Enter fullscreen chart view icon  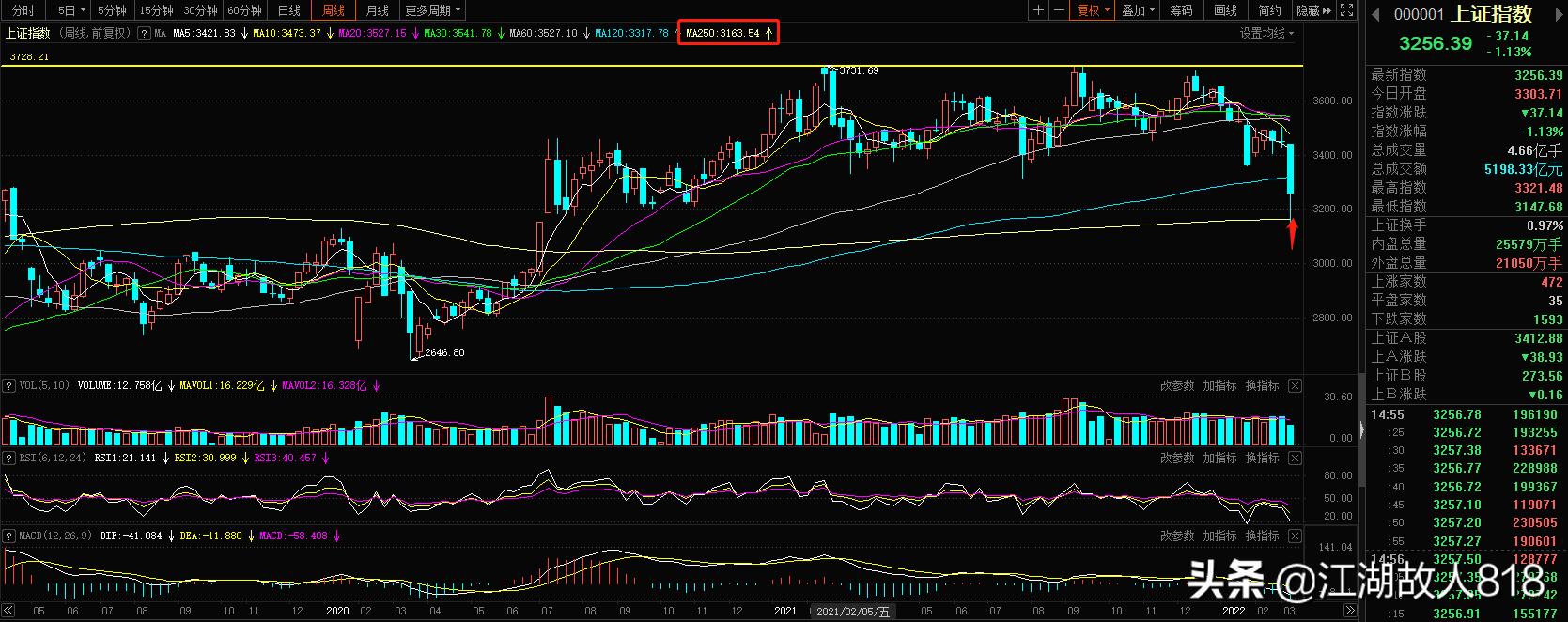pos(1346,10)
